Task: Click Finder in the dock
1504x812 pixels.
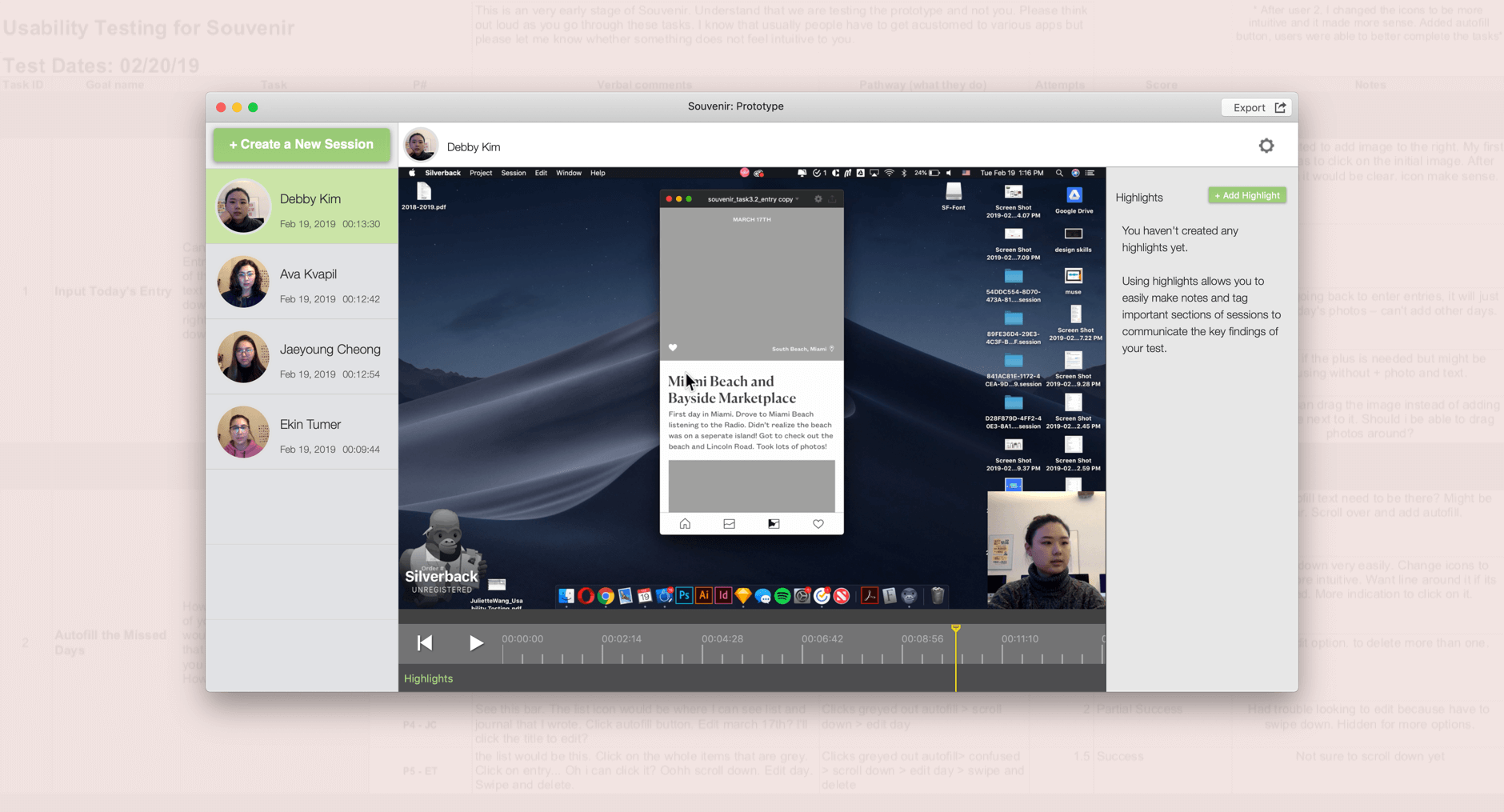Action: [x=566, y=596]
